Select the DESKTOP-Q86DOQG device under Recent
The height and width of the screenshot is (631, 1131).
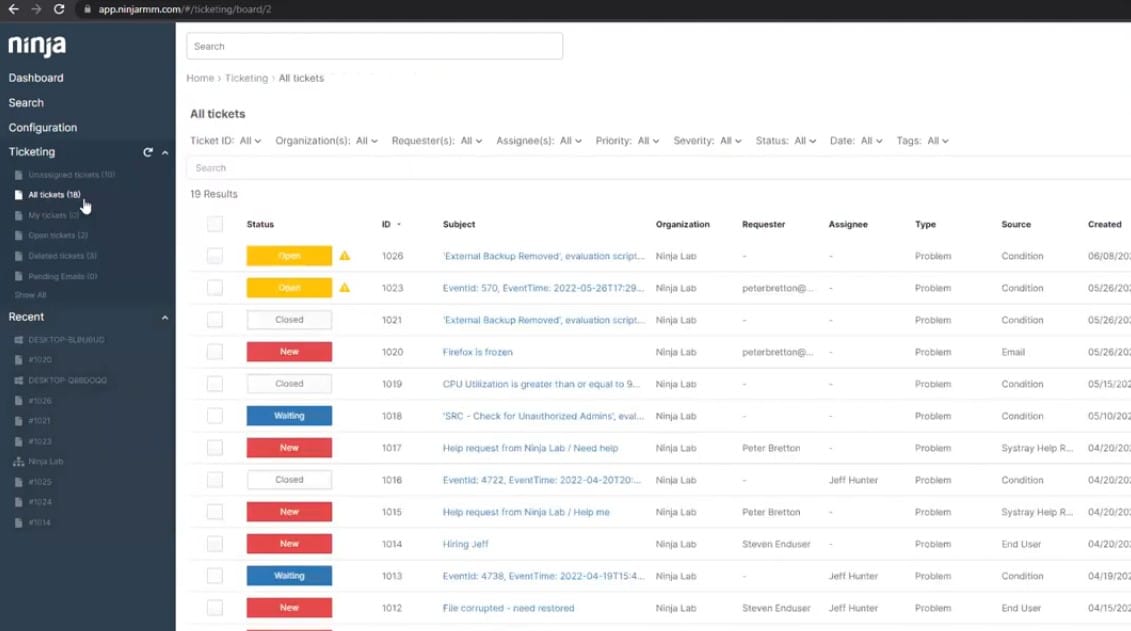point(62,380)
